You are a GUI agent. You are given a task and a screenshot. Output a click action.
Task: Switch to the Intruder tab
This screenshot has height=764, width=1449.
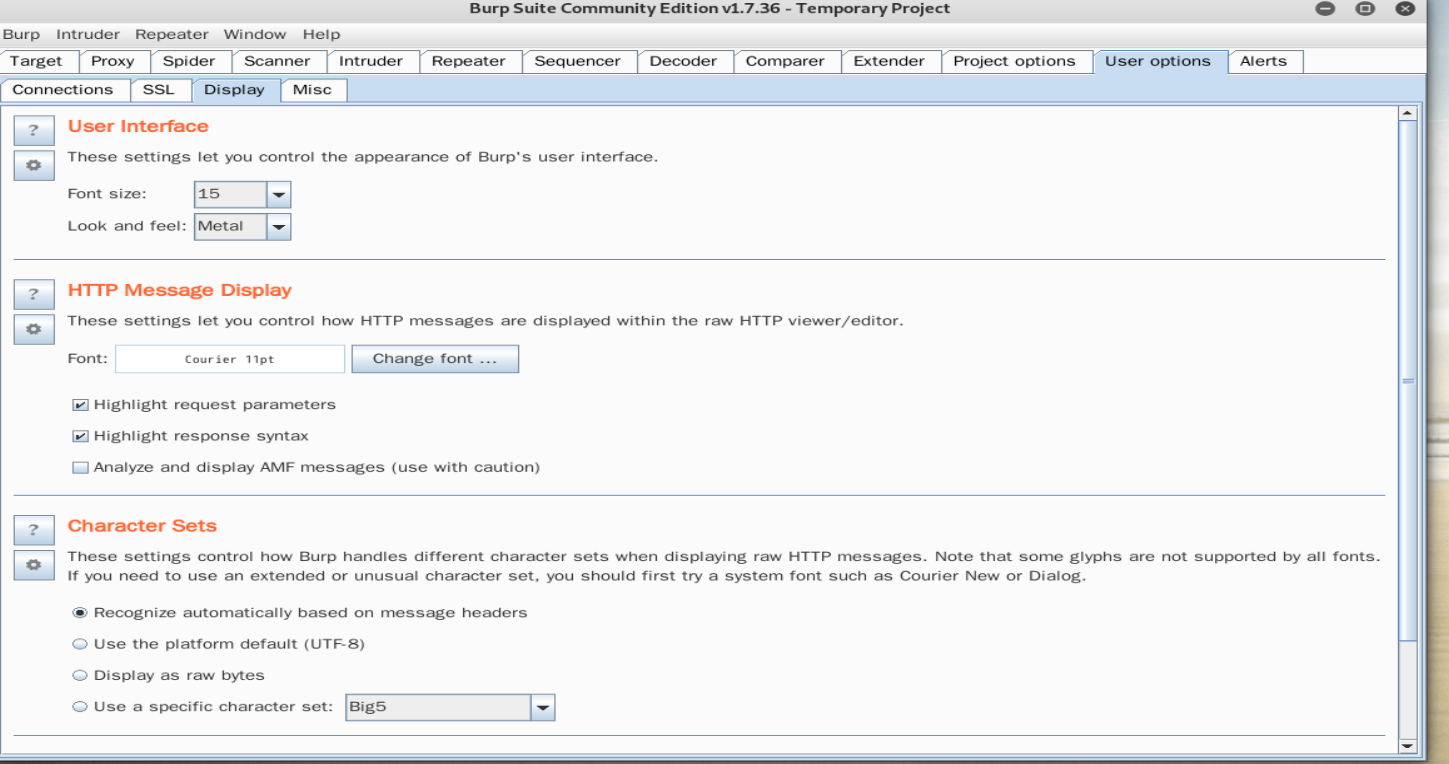371,61
